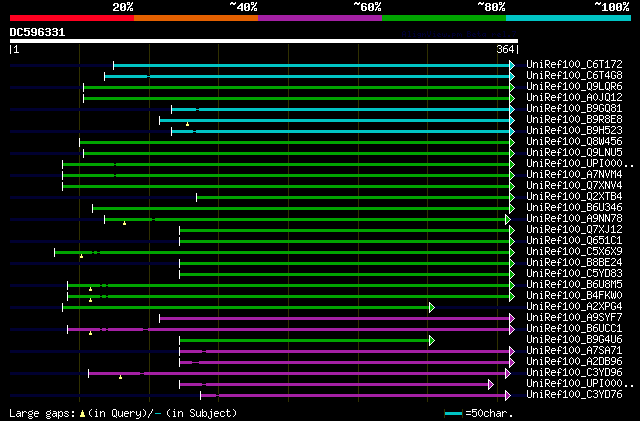Select the UniRef100_Q9LNU5 label
Viewport: 640px width, 421px height.
(x=574, y=153)
